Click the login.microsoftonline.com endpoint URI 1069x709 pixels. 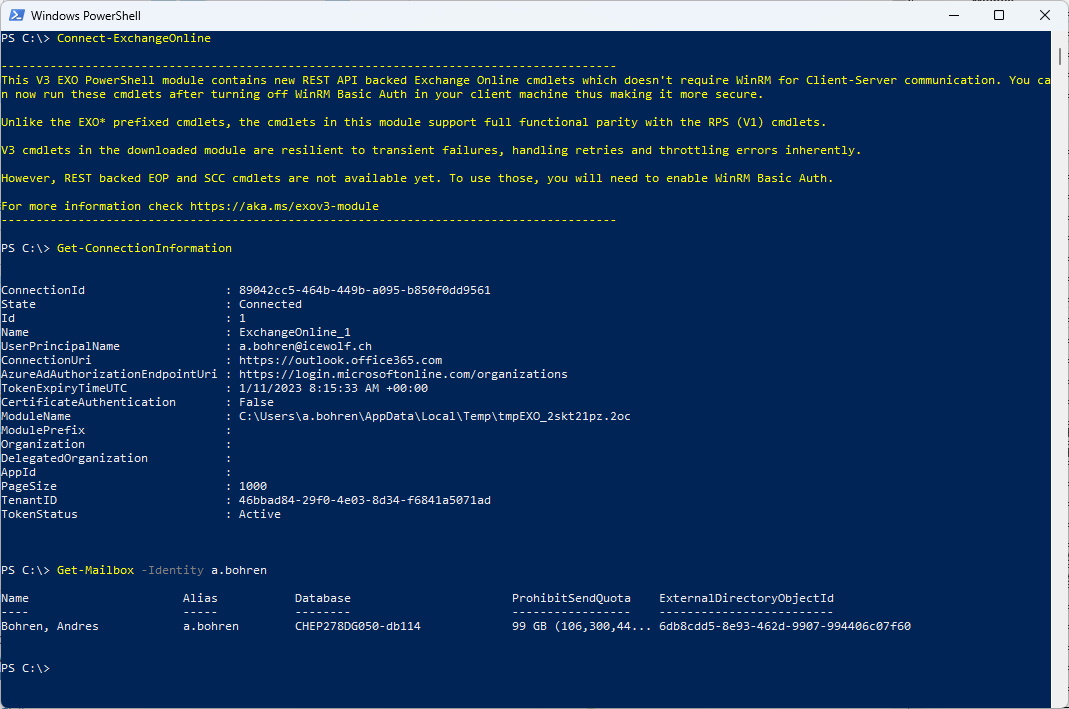point(403,374)
